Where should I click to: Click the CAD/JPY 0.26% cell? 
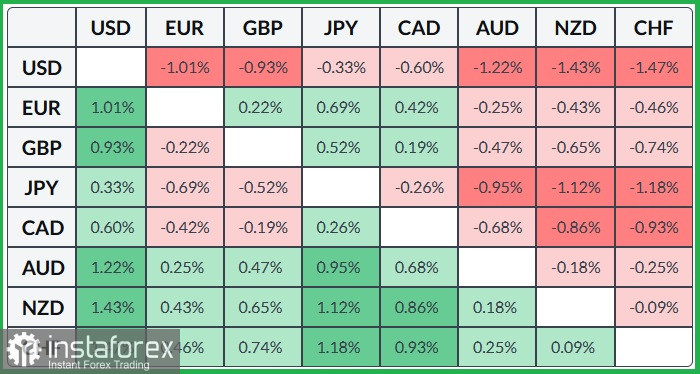[x=341, y=228]
